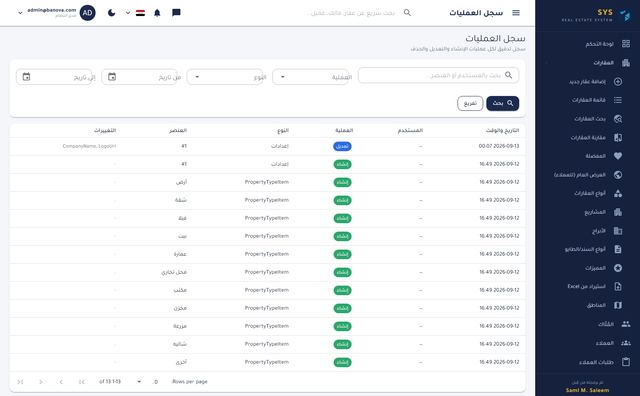This screenshot has height=396, width=640.
Task: Open the language flag dropdown
Action: (136, 13)
